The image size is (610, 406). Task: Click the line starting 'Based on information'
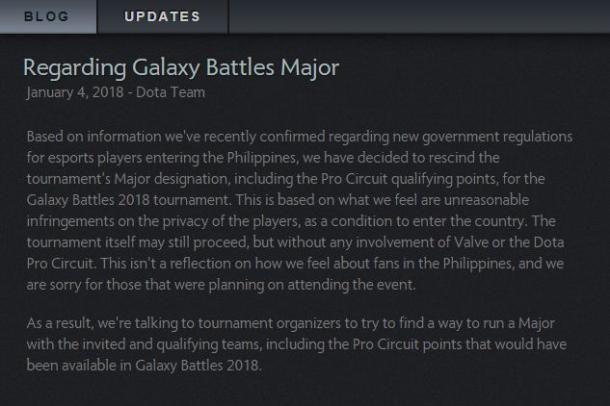coord(300,137)
